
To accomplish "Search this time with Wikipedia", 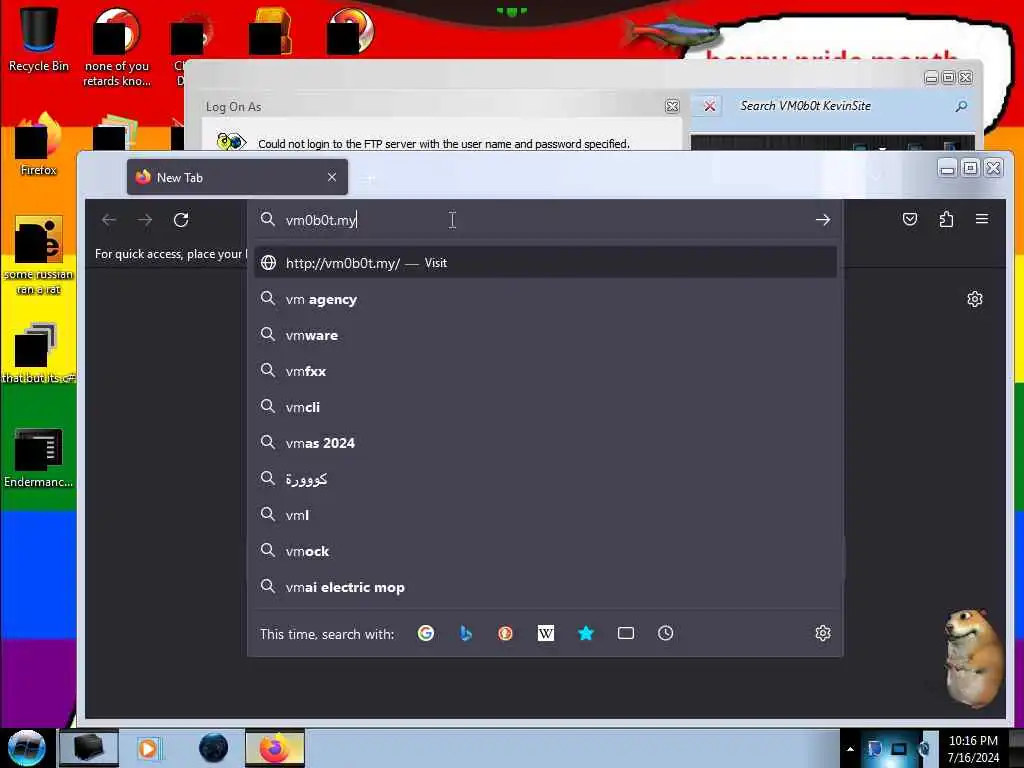I will click(545, 633).
